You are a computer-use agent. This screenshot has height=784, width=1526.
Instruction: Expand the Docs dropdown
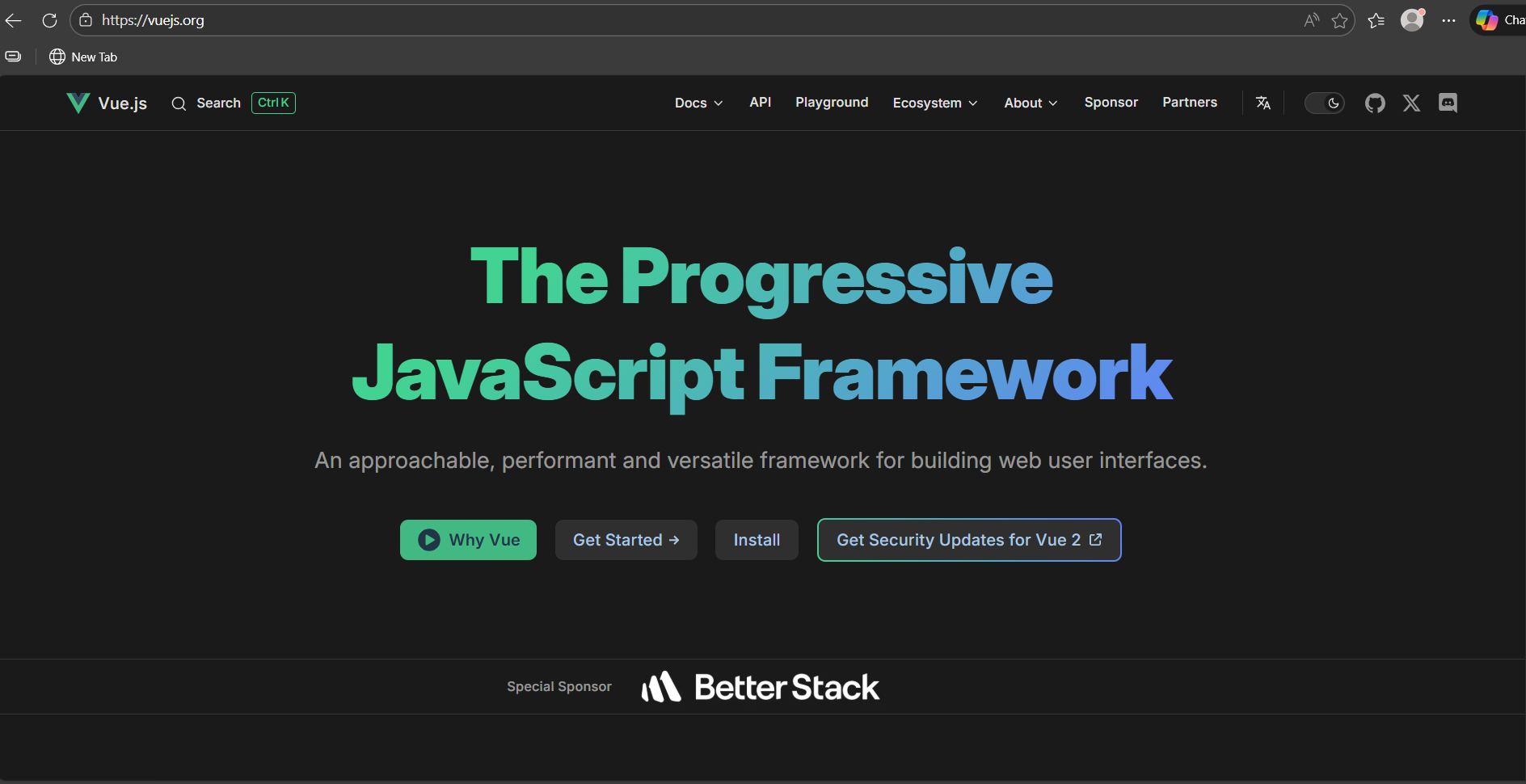point(698,103)
